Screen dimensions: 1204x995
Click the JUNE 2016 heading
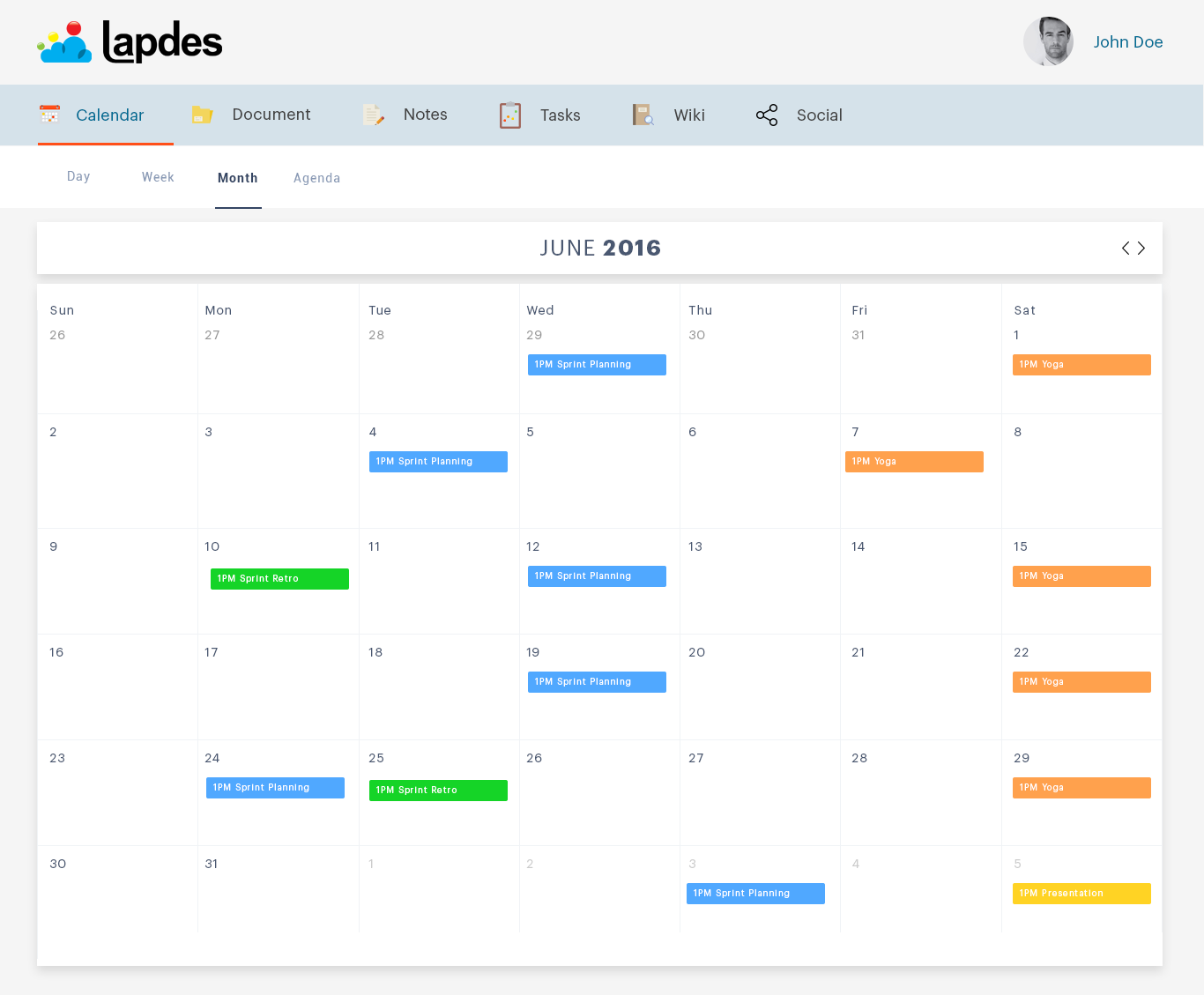[600, 248]
